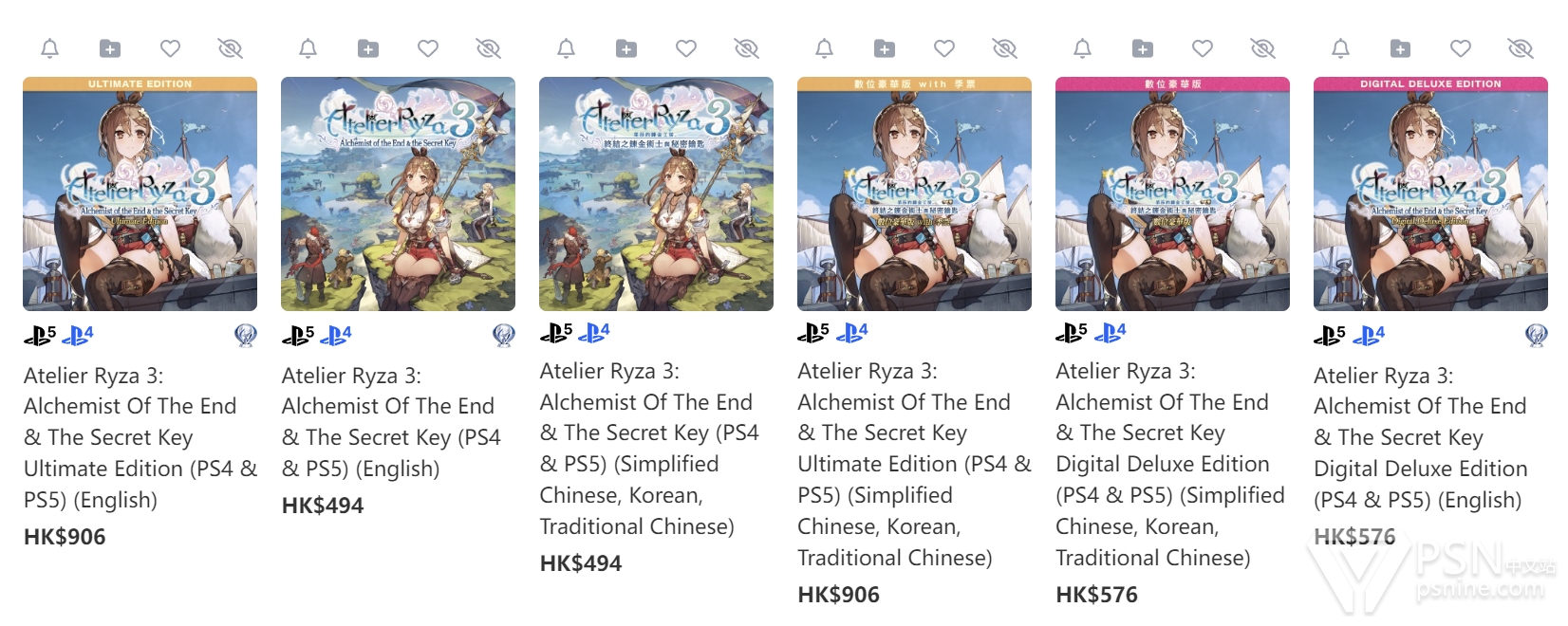Open Atelier Ryza 3 Ultimate Edition (English) title link

pos(140,437)
